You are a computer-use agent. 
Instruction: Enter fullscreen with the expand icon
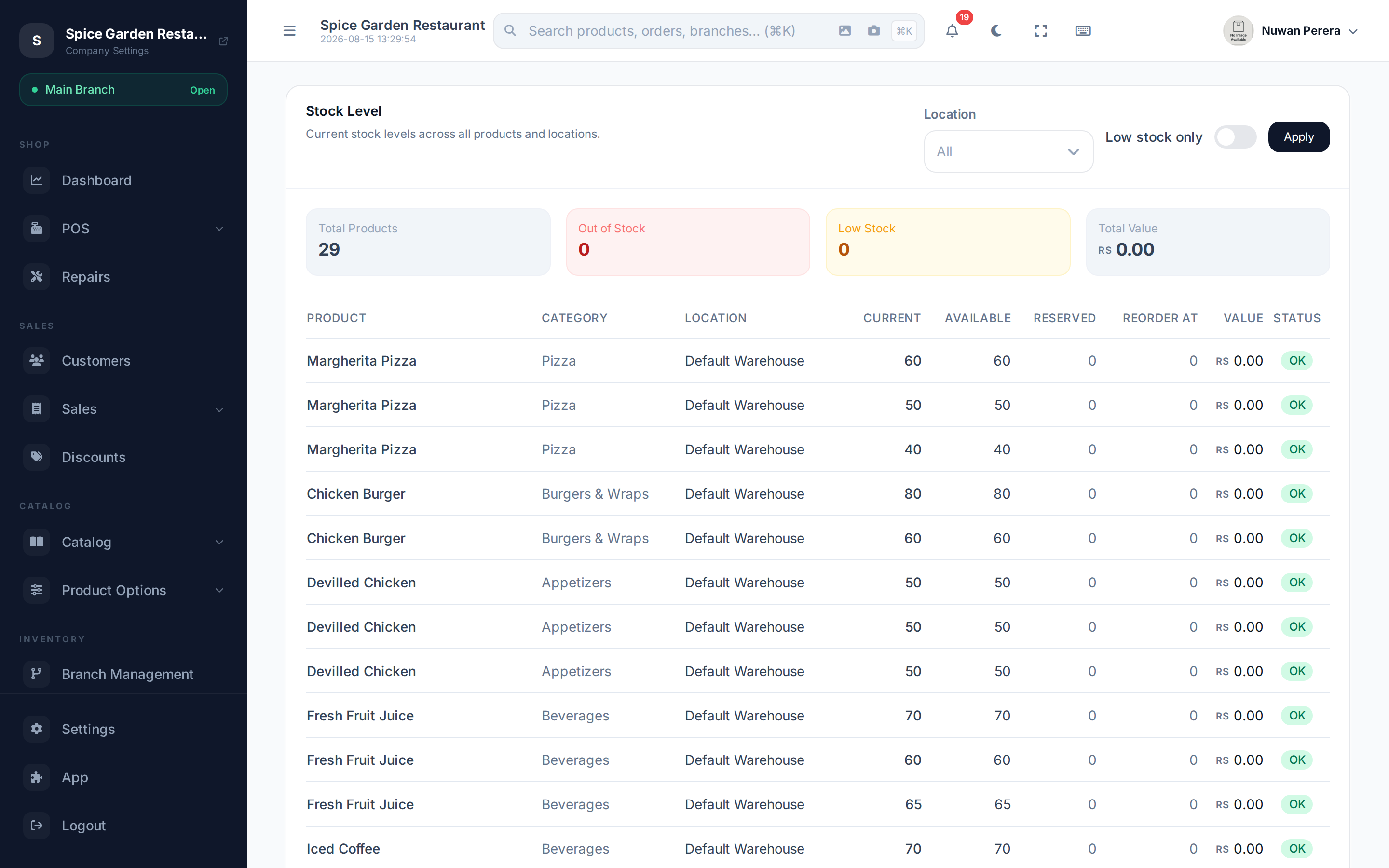[1041, 30]
